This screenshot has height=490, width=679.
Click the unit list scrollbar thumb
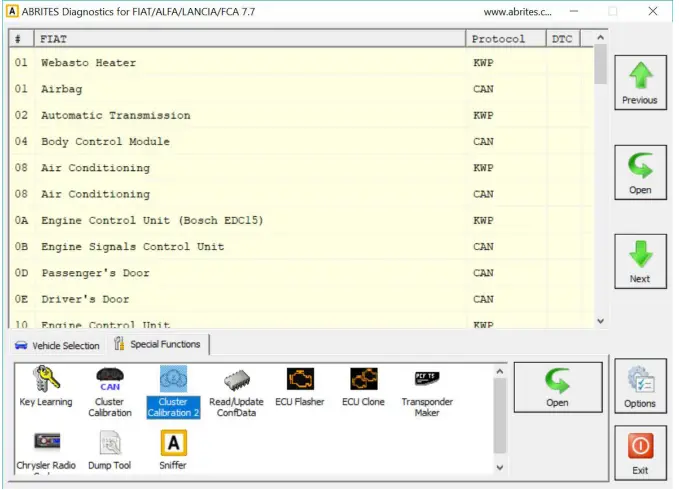[x=601, y=64]
